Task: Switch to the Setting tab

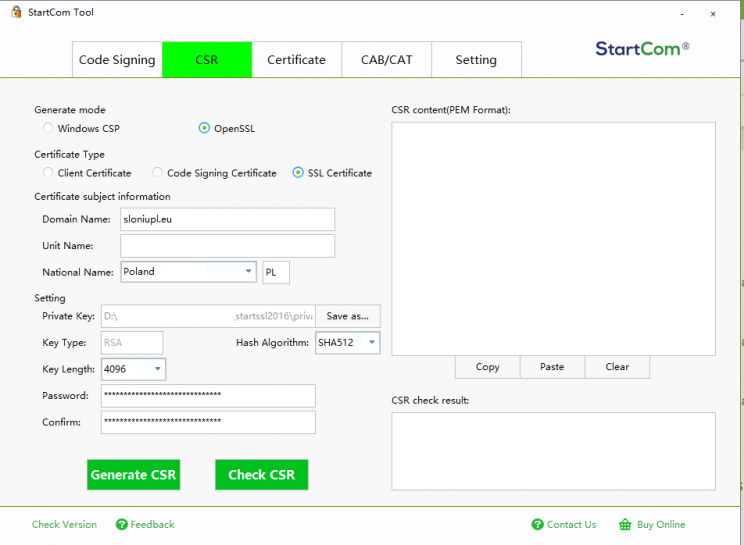Action: pyautogui.click(x=476, y=60)
